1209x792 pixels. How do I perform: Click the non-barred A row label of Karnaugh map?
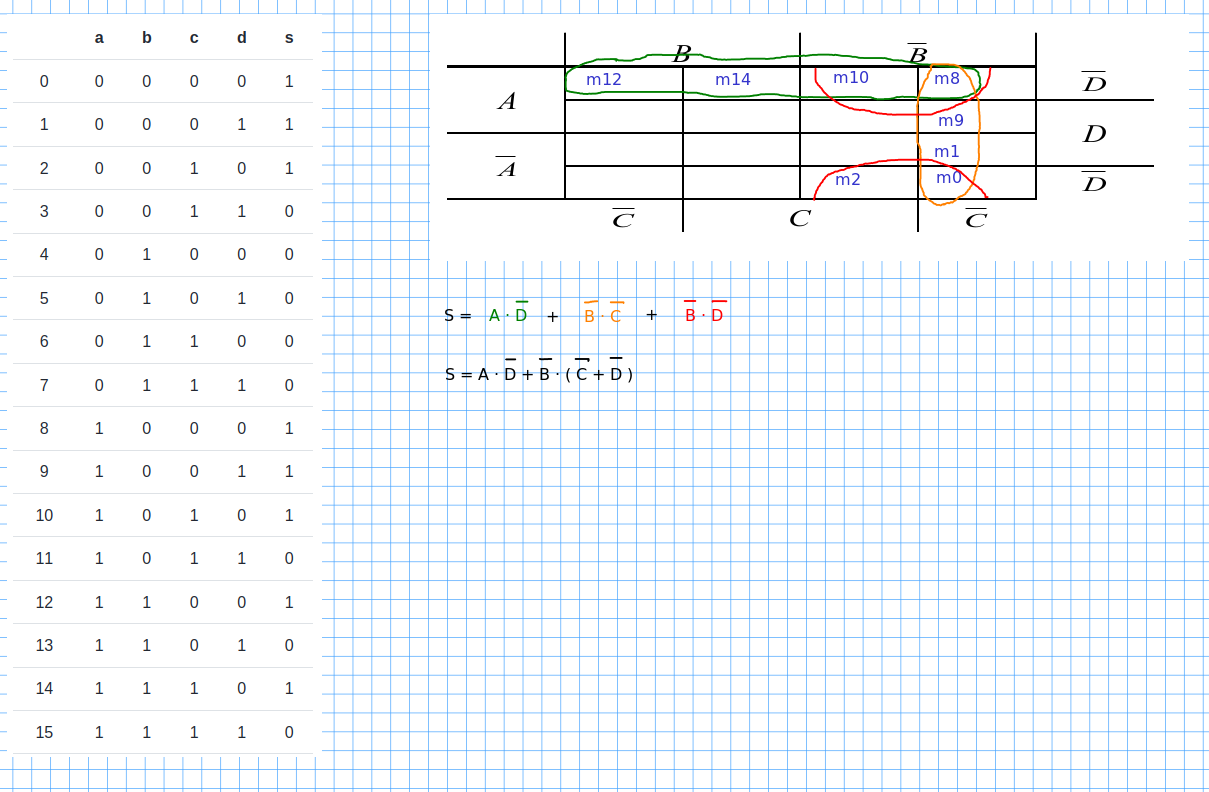point(507,101)
